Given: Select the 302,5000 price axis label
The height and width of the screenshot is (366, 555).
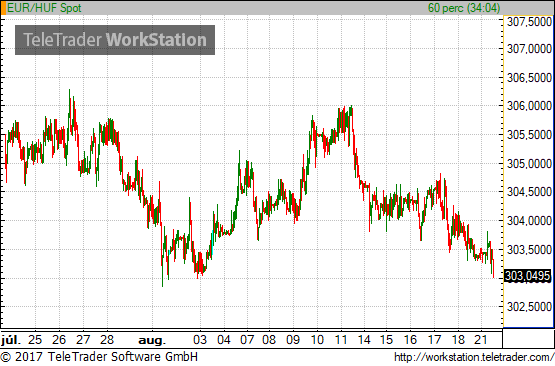Looking at the screenshot, I should (x=529, y=307).
